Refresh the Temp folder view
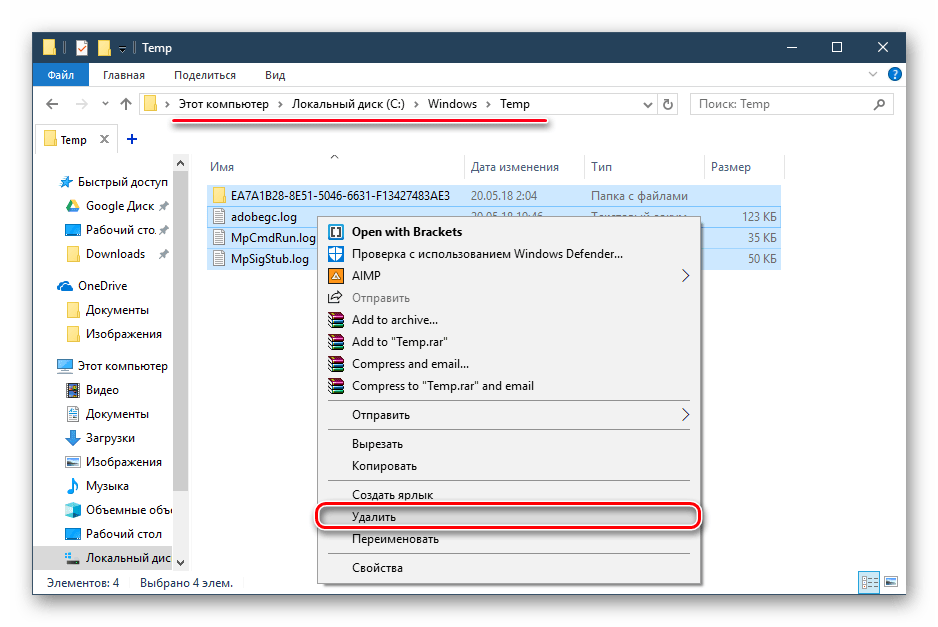Viewport: 938px width, 627px height. pyautogui.click(x=668, y=104)
